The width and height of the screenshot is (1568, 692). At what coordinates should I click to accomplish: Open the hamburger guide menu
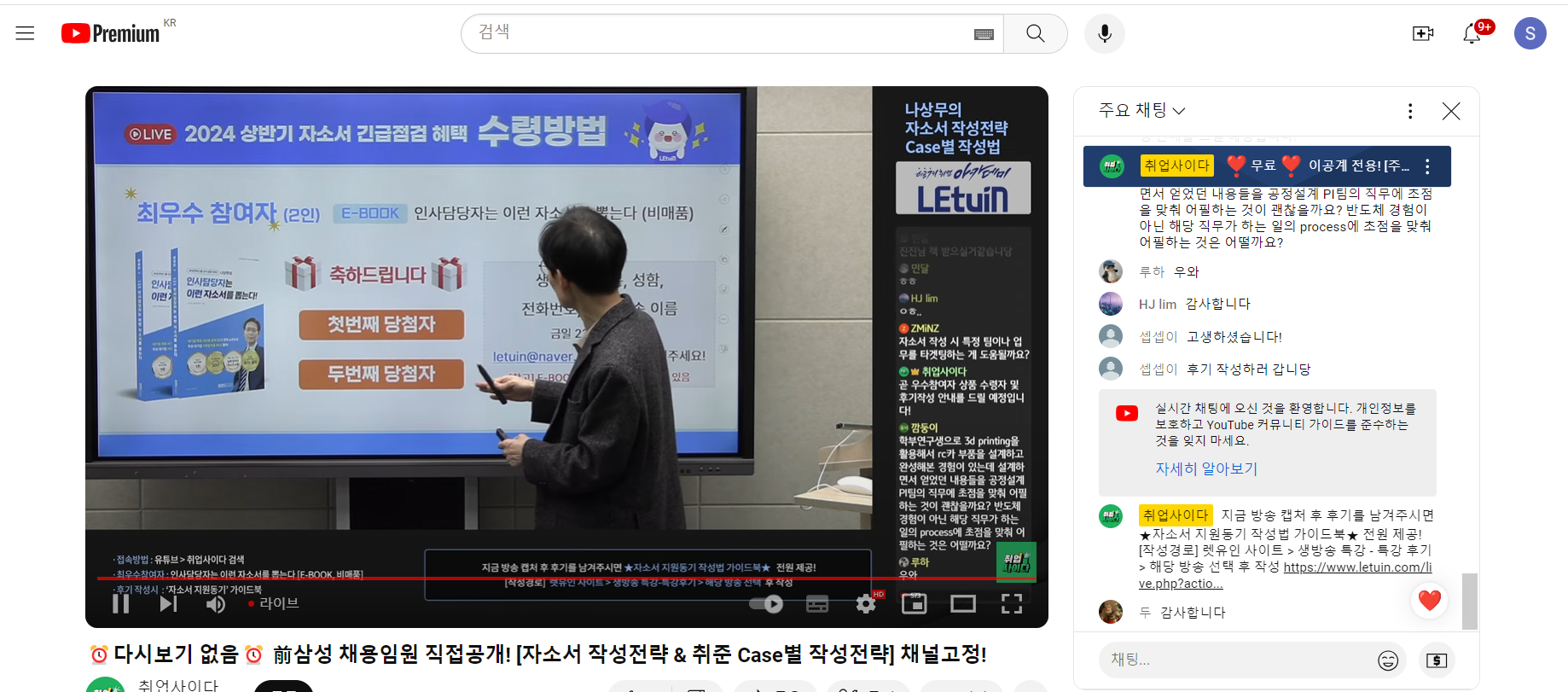click(25, 33)
